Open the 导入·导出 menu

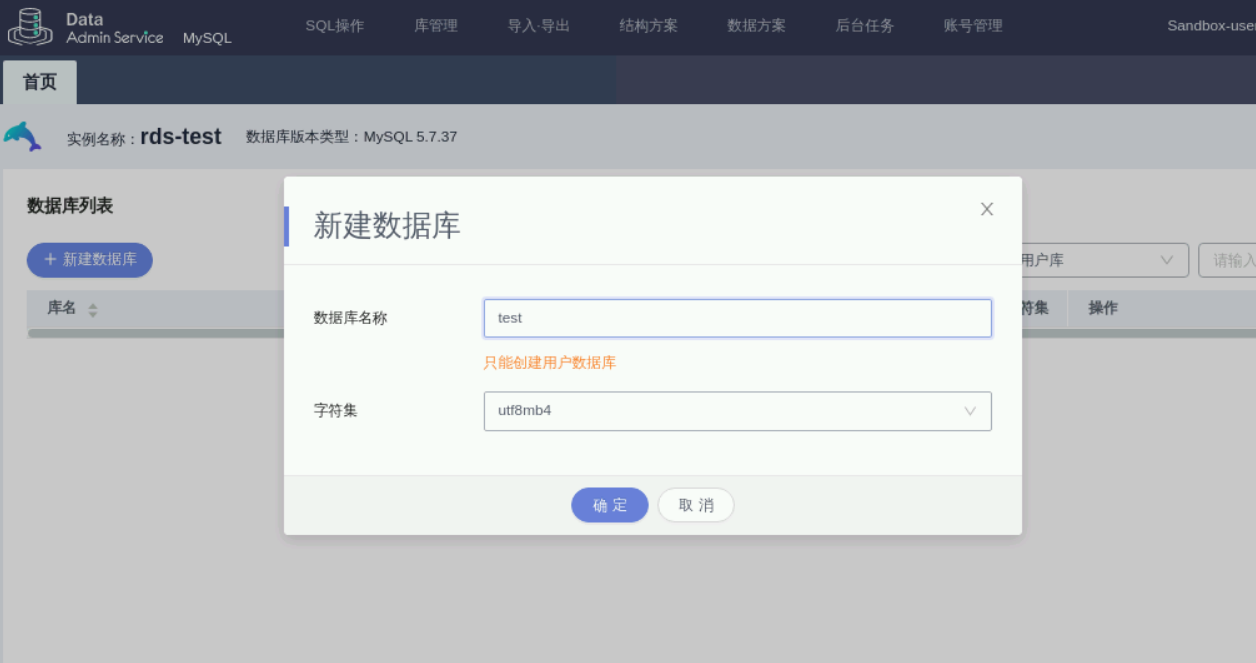pos(539,26)
